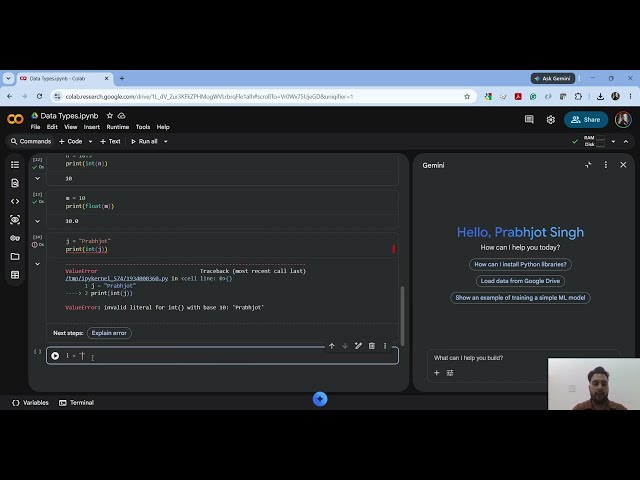Click the edit with AI pencil icon

click(358, 346)
